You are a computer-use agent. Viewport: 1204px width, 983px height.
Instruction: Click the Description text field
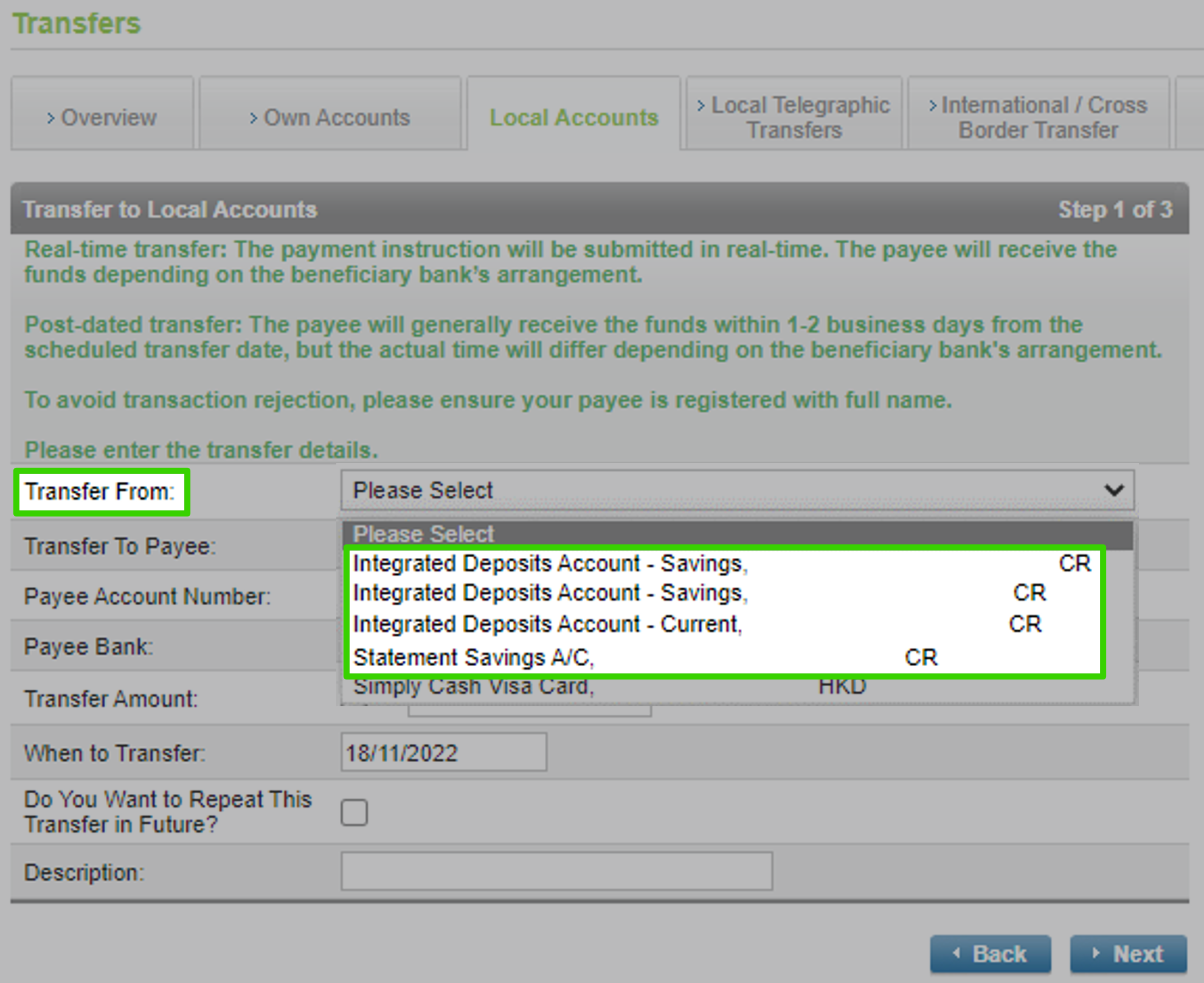[556, 871]
